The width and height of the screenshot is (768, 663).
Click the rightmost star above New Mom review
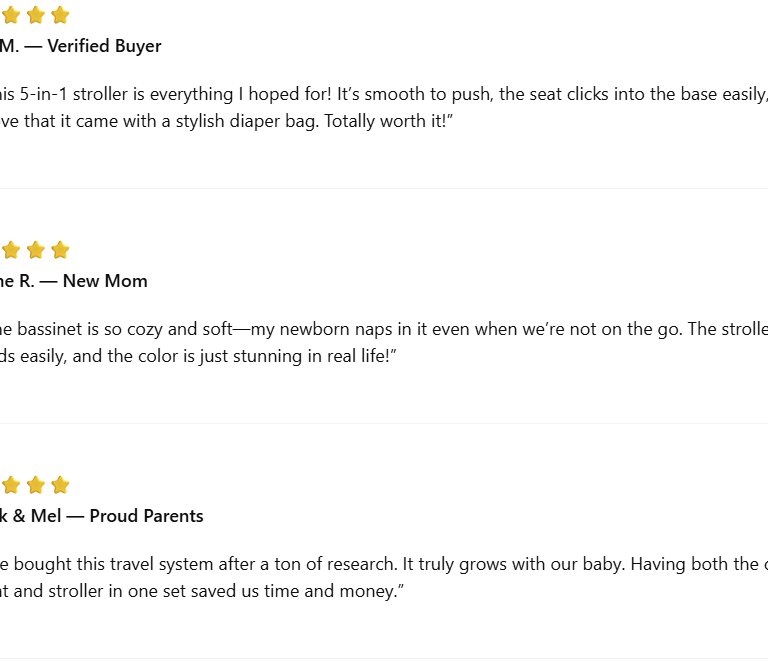point(60,250)
